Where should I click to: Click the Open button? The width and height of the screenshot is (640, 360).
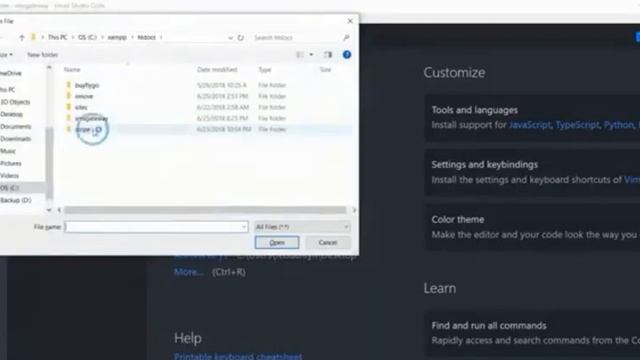(x=277, y=242)
